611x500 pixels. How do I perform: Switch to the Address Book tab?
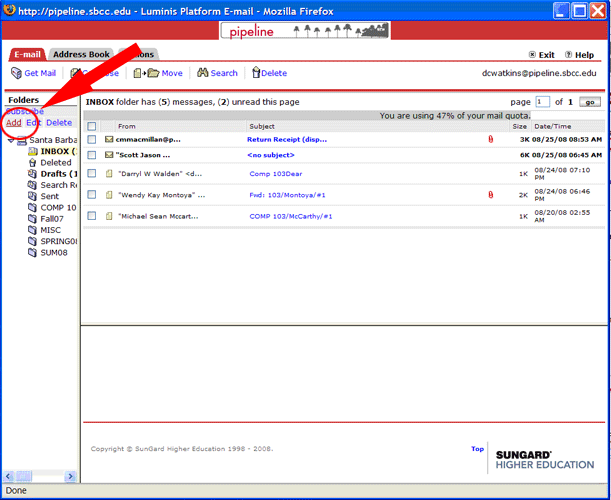coord(81,54)
